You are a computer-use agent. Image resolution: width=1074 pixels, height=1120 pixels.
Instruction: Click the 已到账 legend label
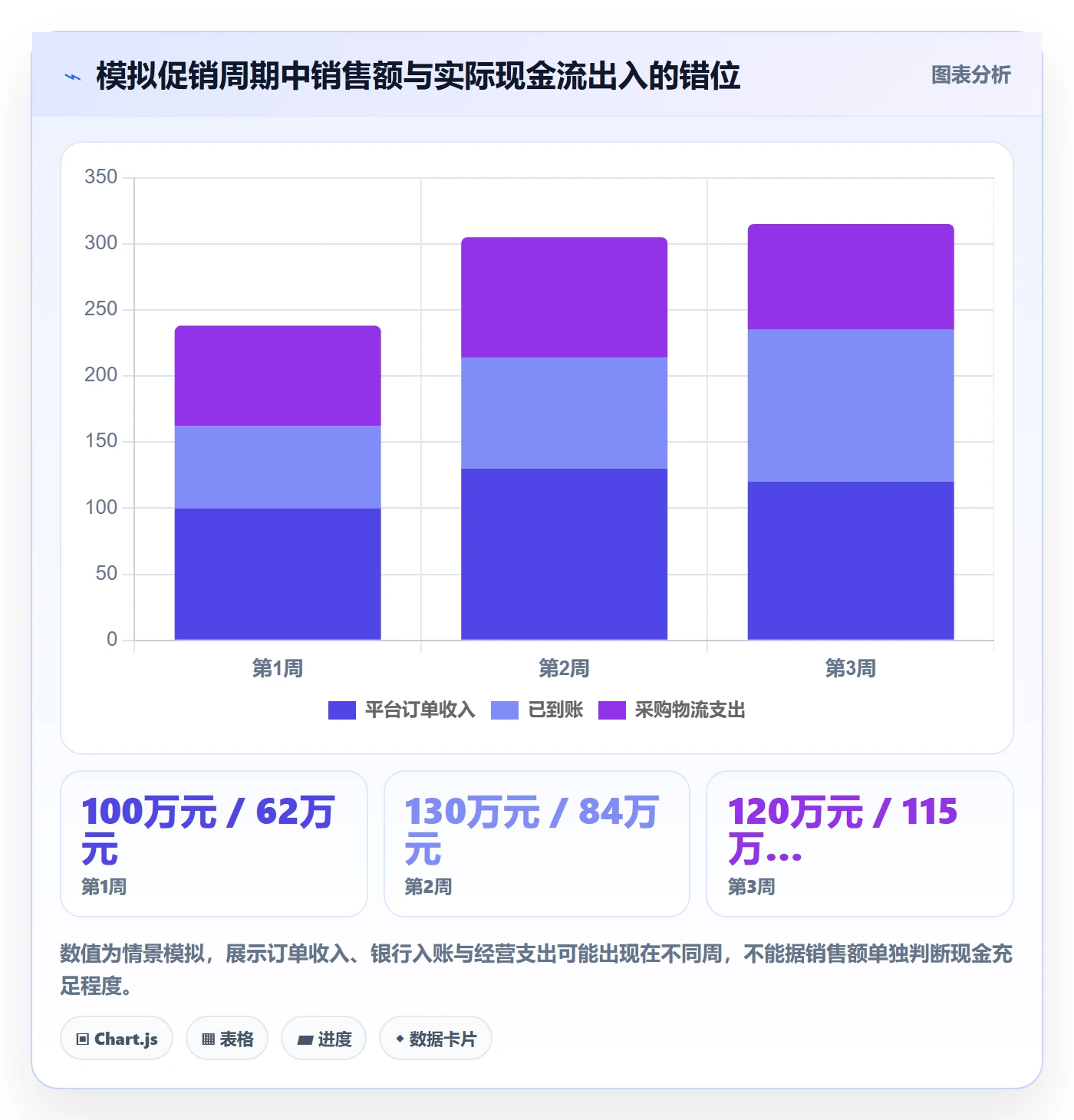click(555, 710)
